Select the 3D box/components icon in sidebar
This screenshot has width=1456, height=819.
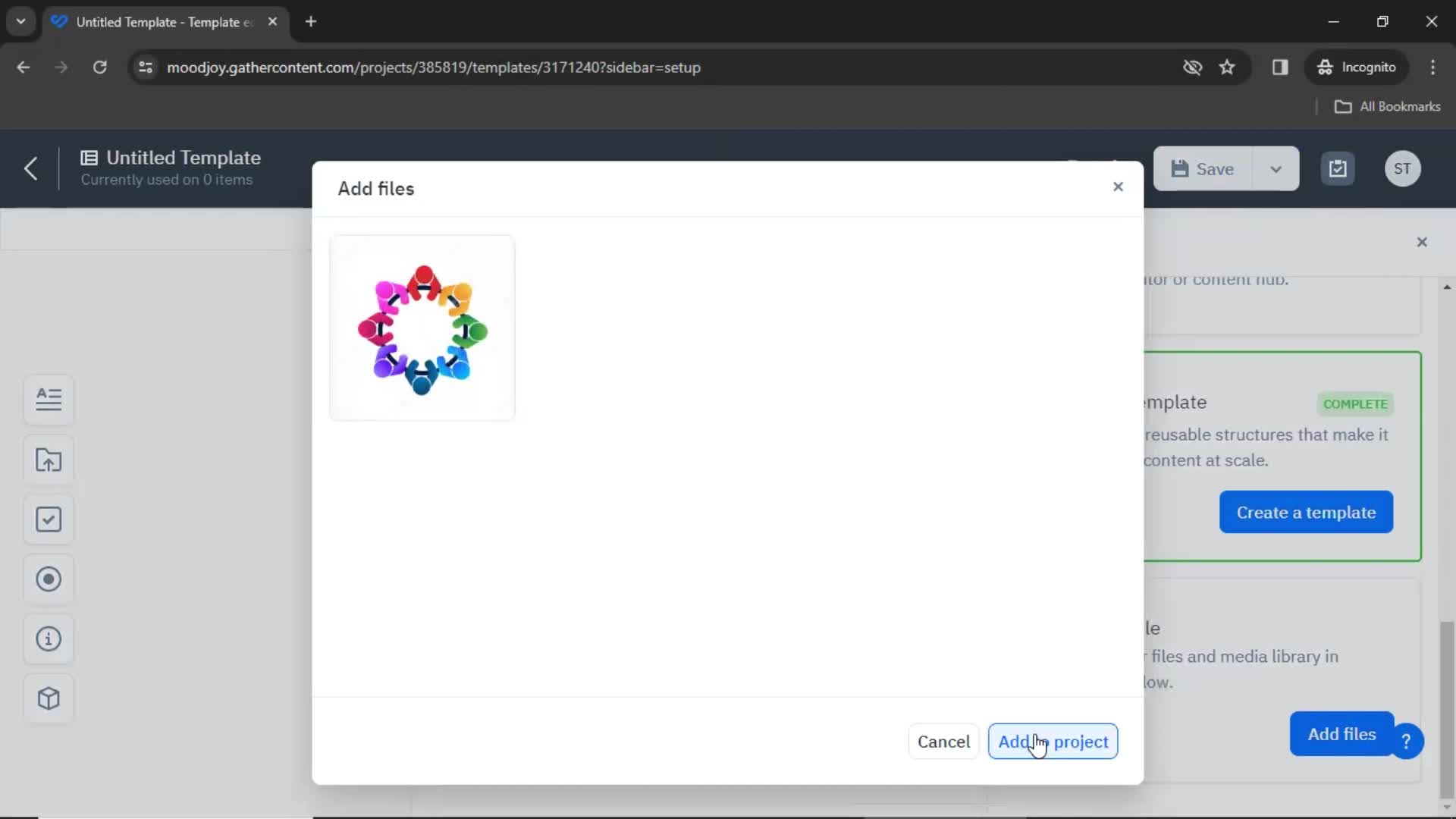click(48, 698)
